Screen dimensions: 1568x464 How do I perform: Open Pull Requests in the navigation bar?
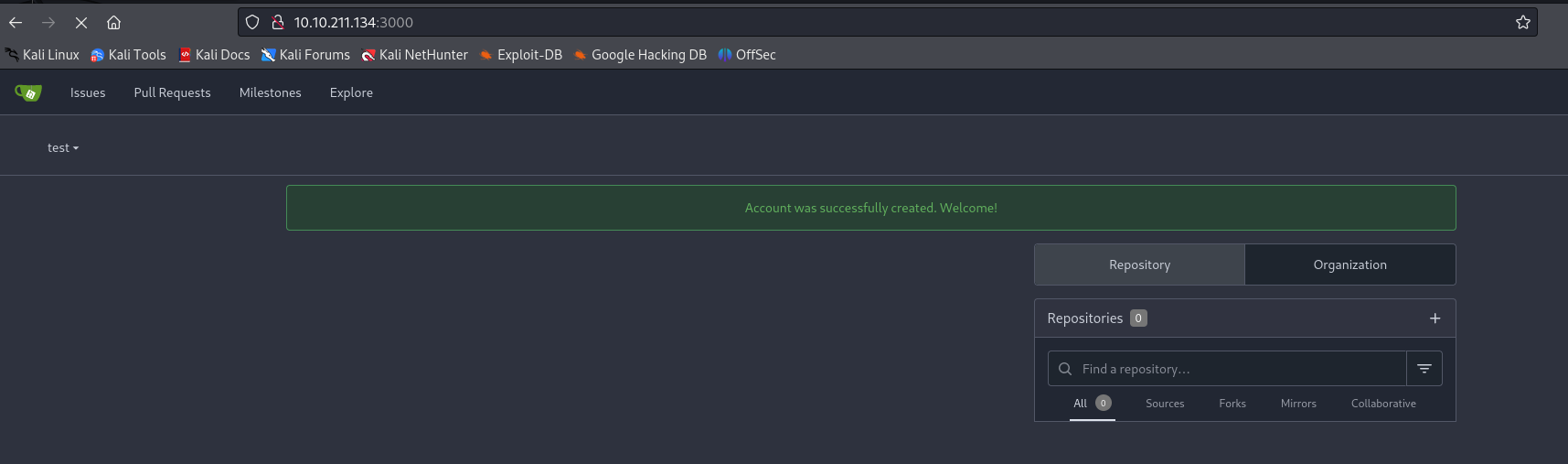click(172, 92)
